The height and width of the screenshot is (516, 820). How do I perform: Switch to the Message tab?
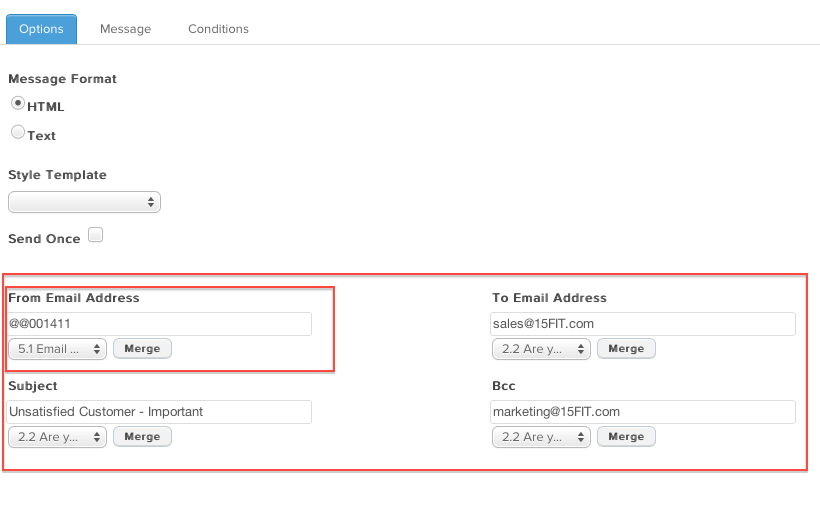(x=126, y=29)
